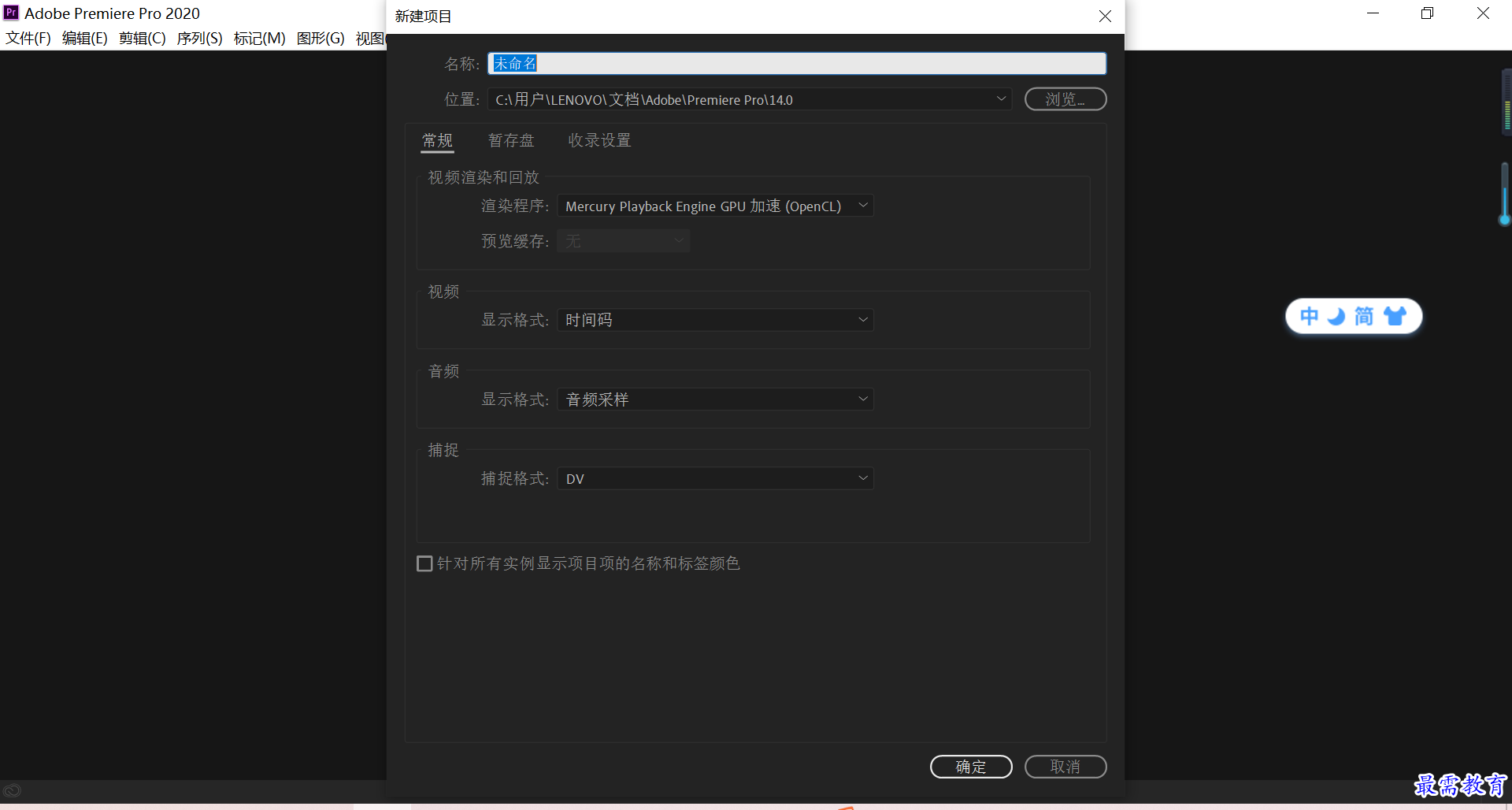This screenshot has width=1512, height=810.
Task: Open the 剪辑(C) menu
Action: click(x=143, y=38)
